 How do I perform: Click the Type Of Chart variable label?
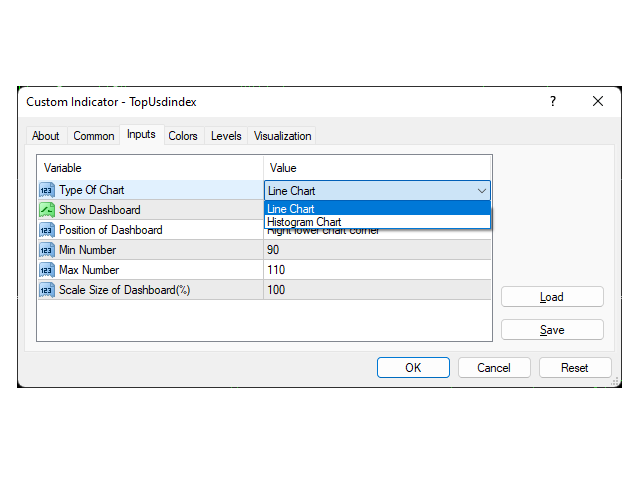coord(91,190)
